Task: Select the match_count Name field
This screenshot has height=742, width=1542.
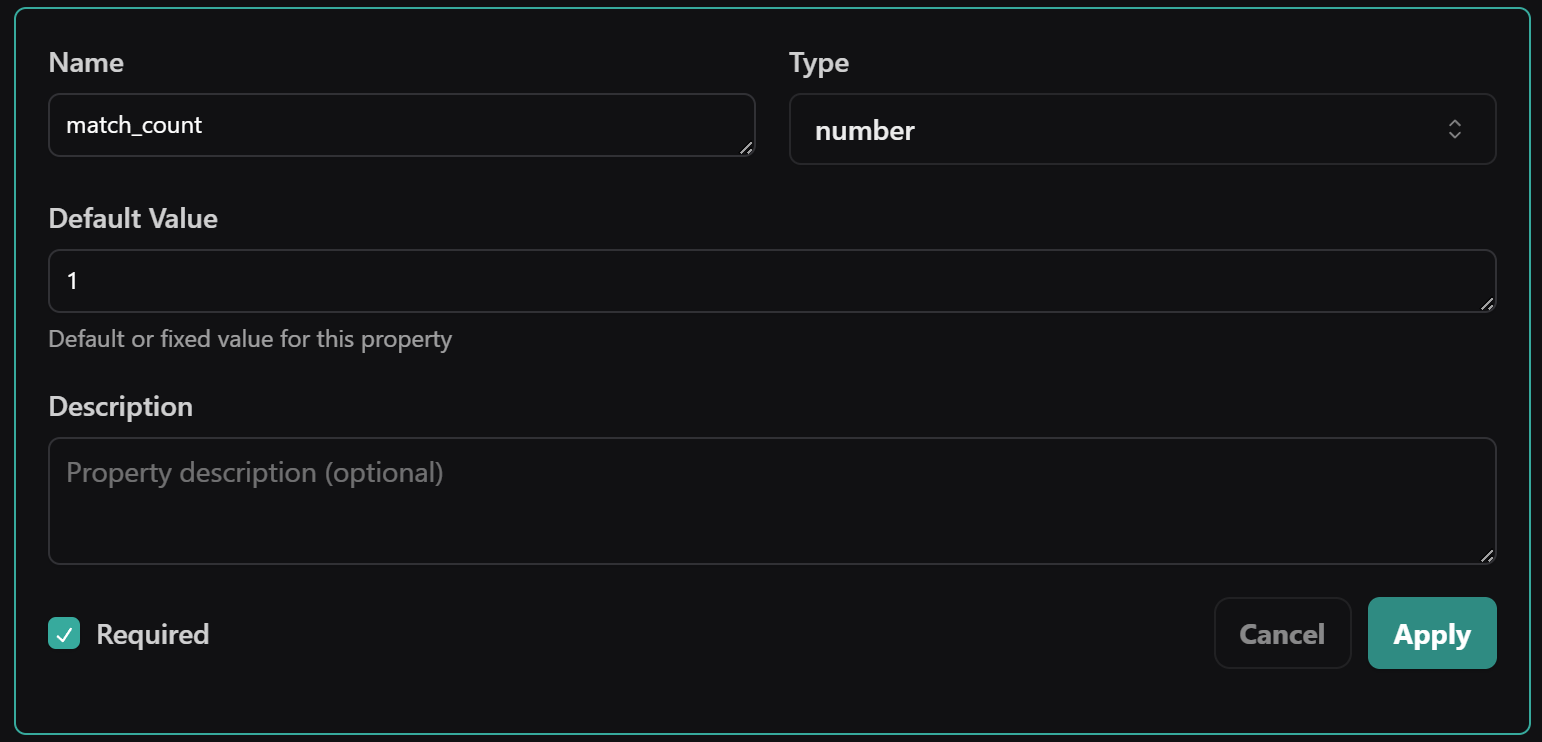Action: pos(400,125)
